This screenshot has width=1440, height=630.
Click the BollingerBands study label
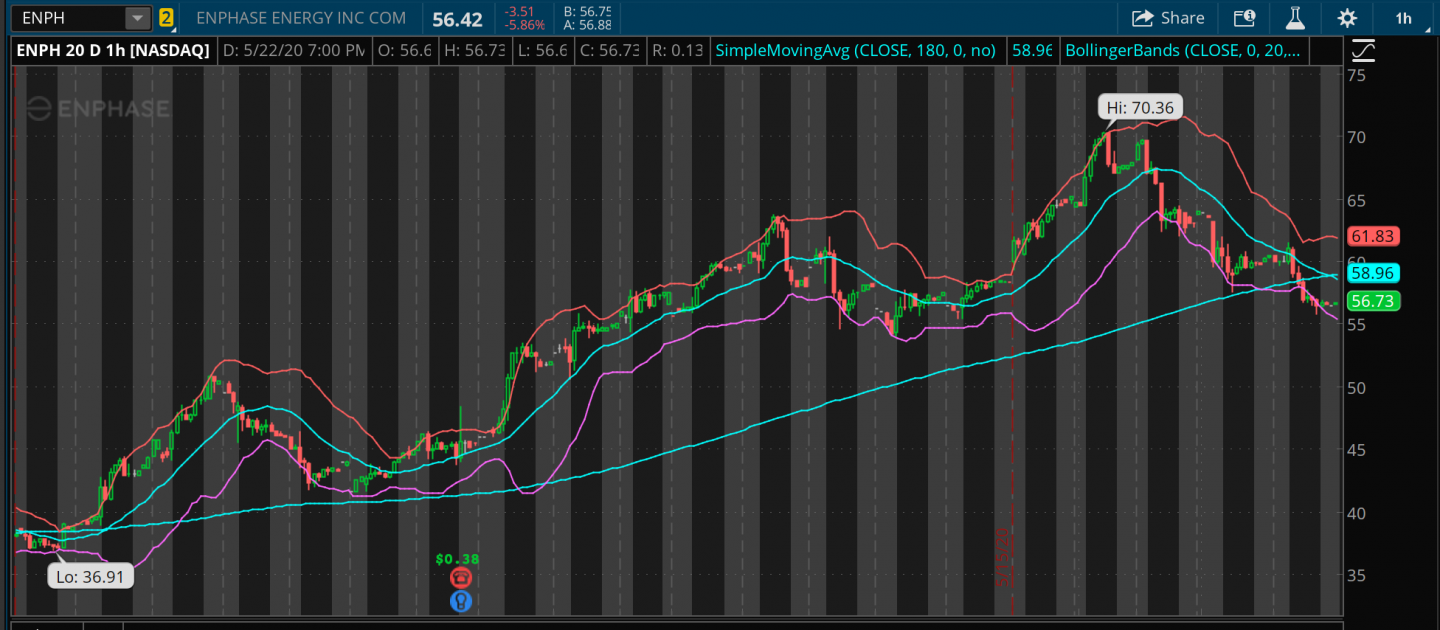[1183, 50]
